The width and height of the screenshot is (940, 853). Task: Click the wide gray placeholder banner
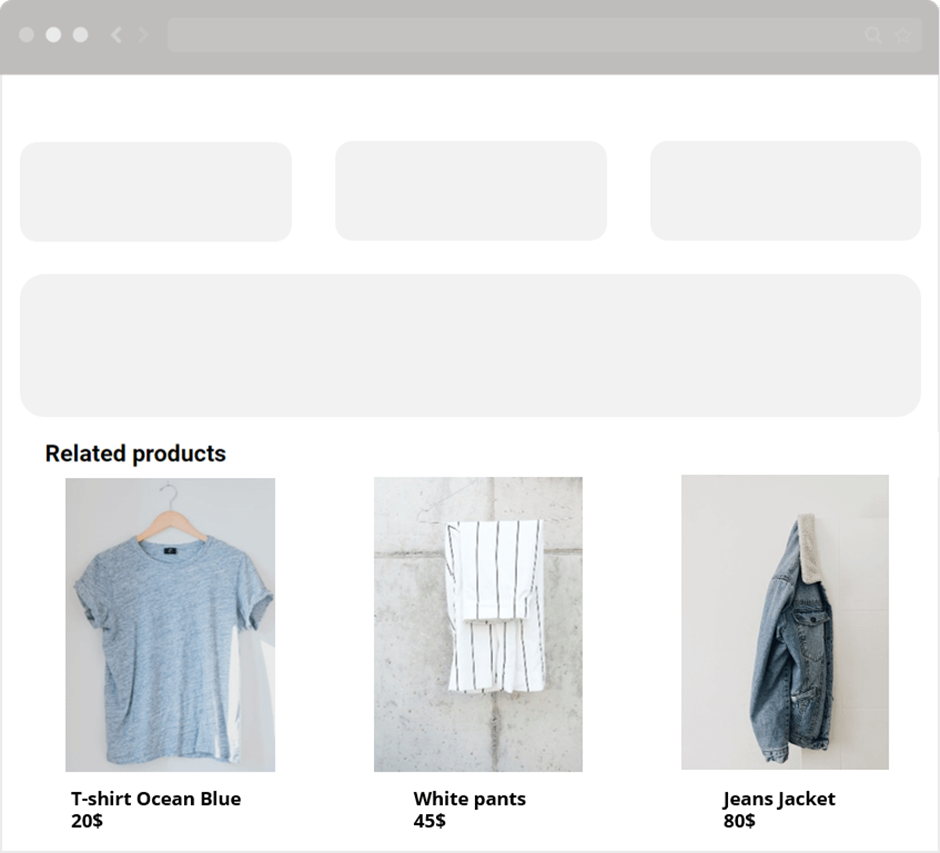pos(471,345)
